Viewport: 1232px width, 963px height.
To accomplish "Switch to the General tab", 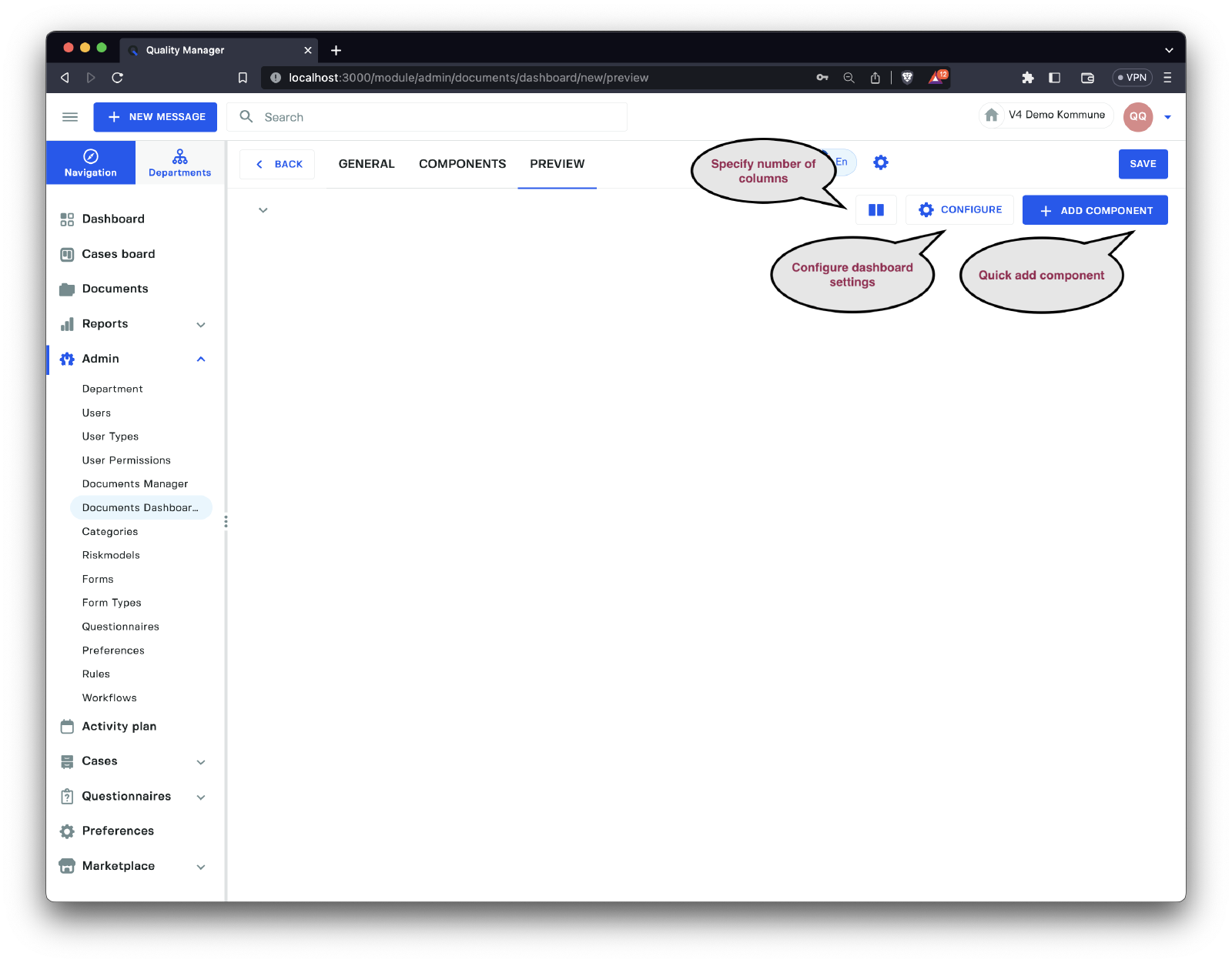I will click(x=367, y=164).
